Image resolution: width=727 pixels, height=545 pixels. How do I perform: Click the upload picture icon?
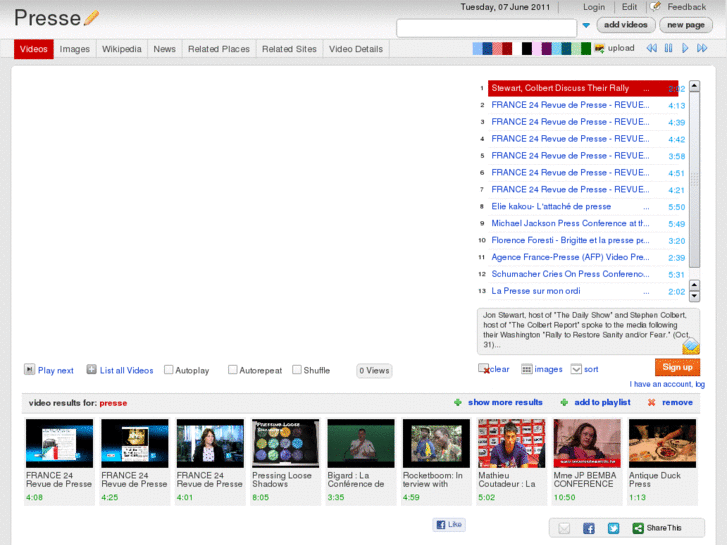coord(599,48)
